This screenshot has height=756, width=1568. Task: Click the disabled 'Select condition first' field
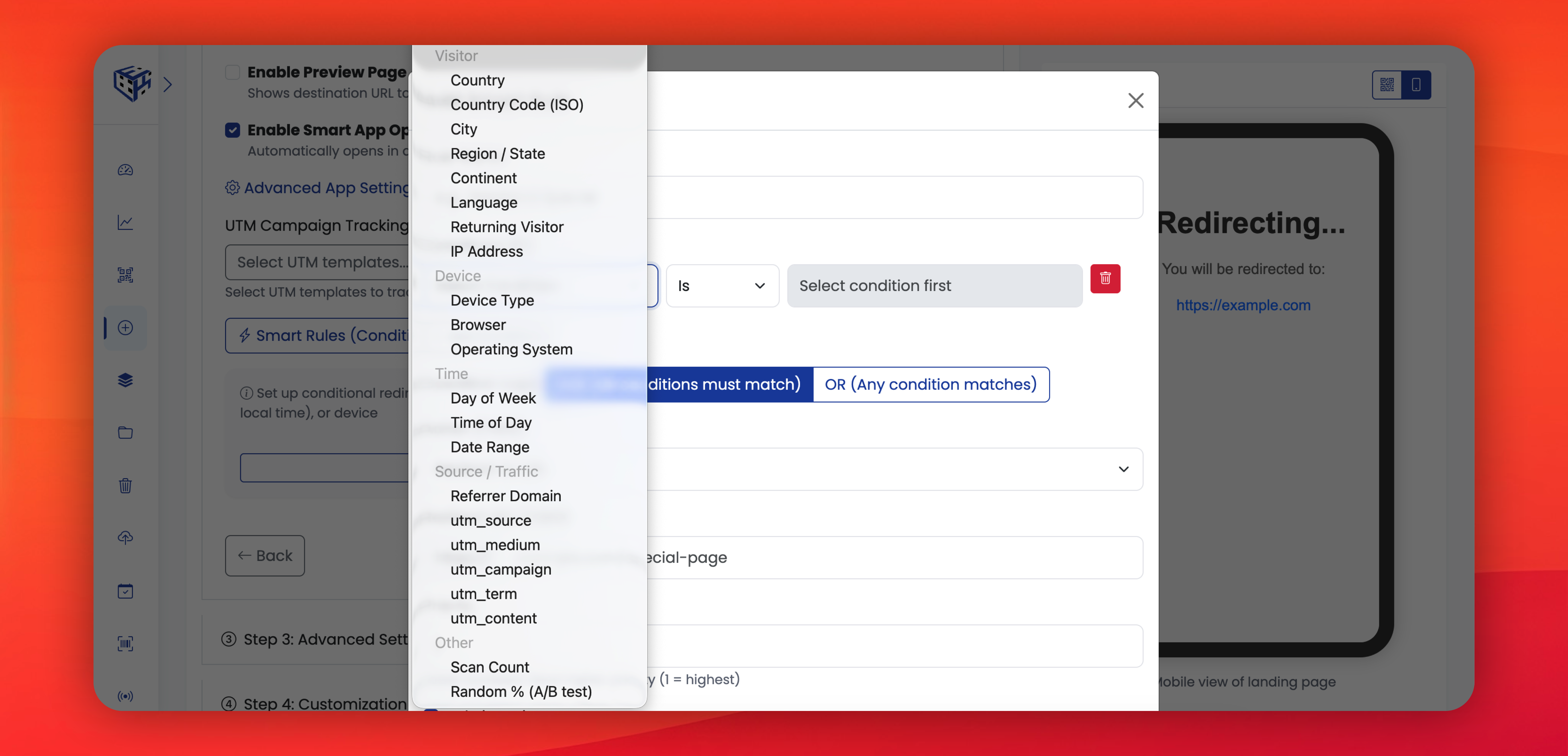[935, 286]
